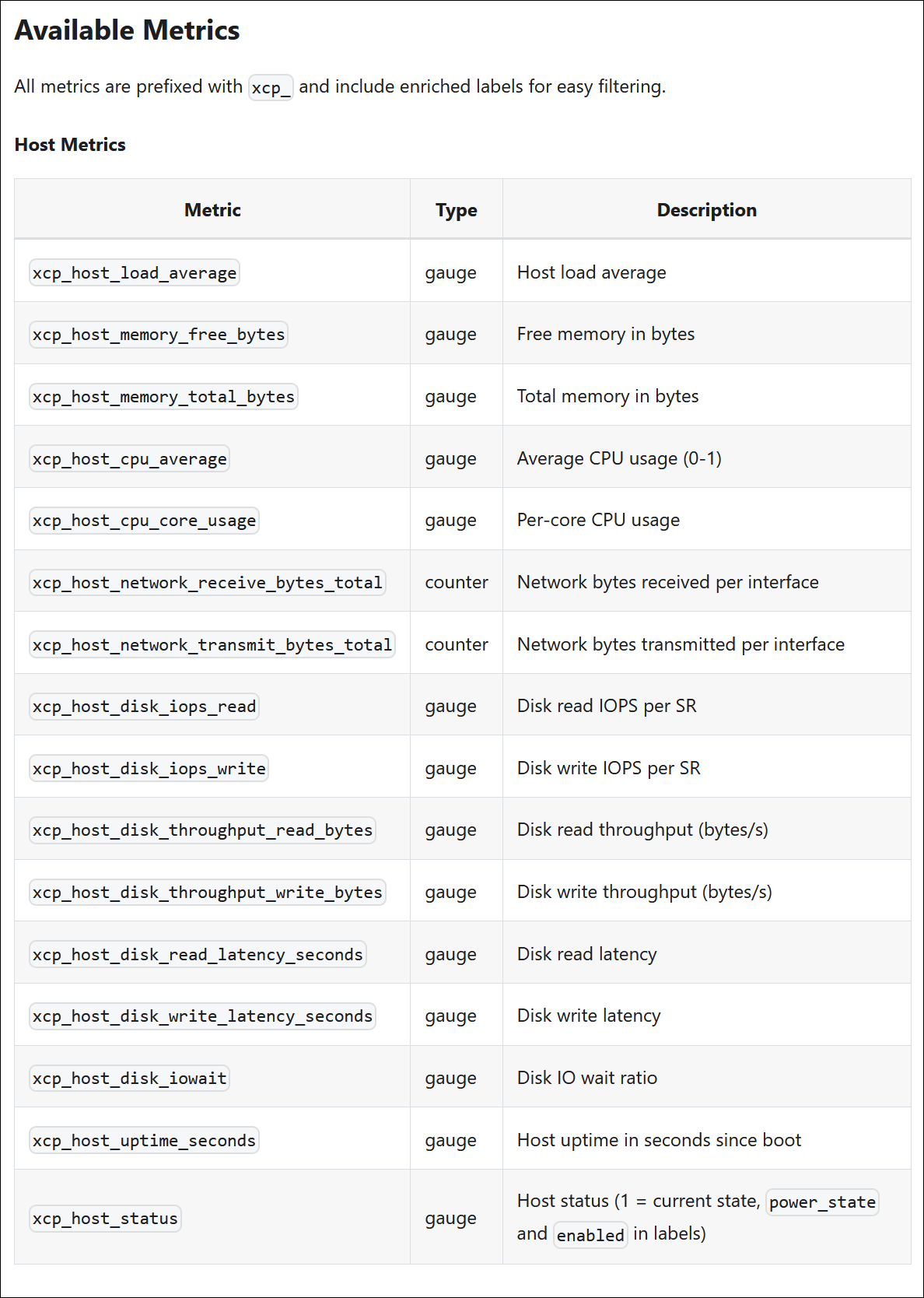Click the xcp_host_status metric name
Screen dimensions: 924x1298
click(x=105, y=1219)
